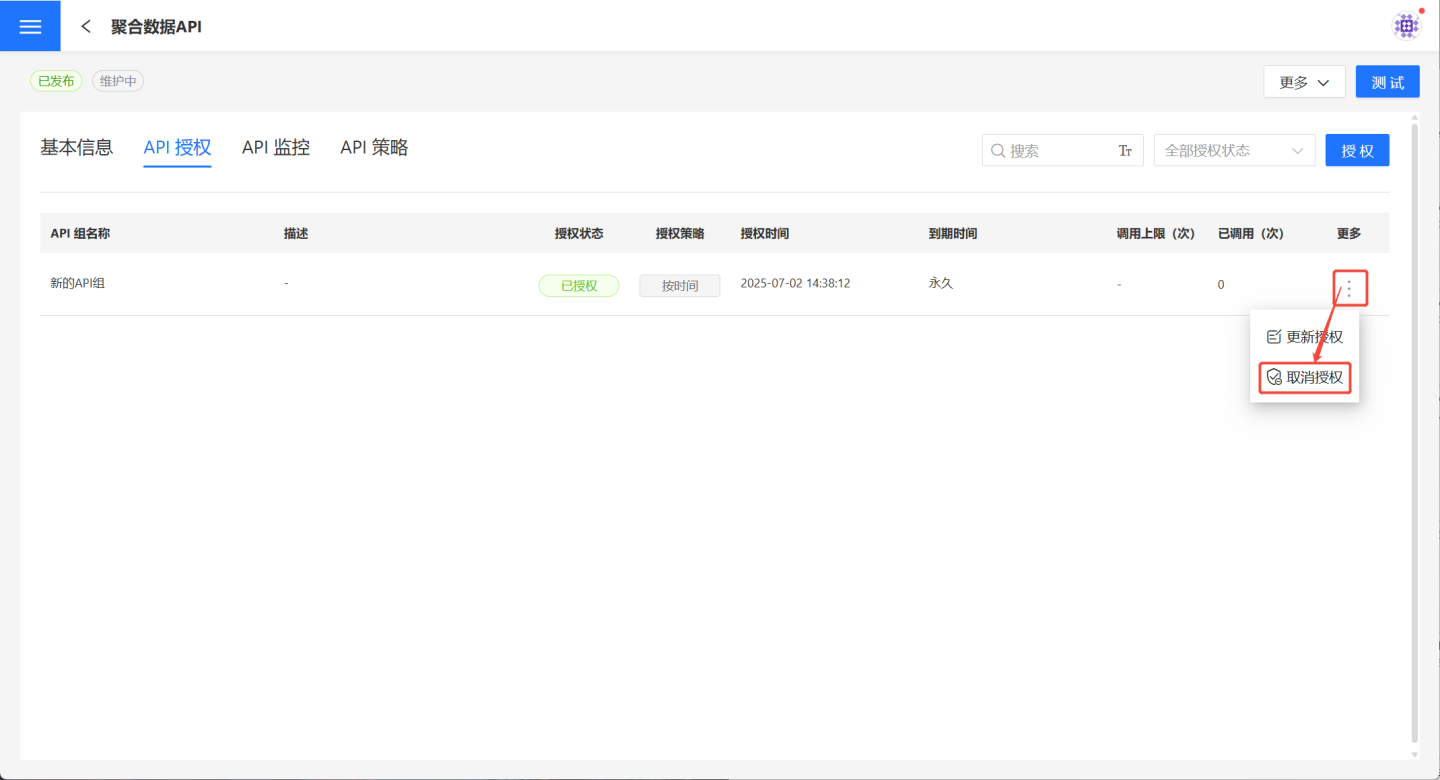Toggle the case-sensitive Tт search icon

(x=1125, y=151)
